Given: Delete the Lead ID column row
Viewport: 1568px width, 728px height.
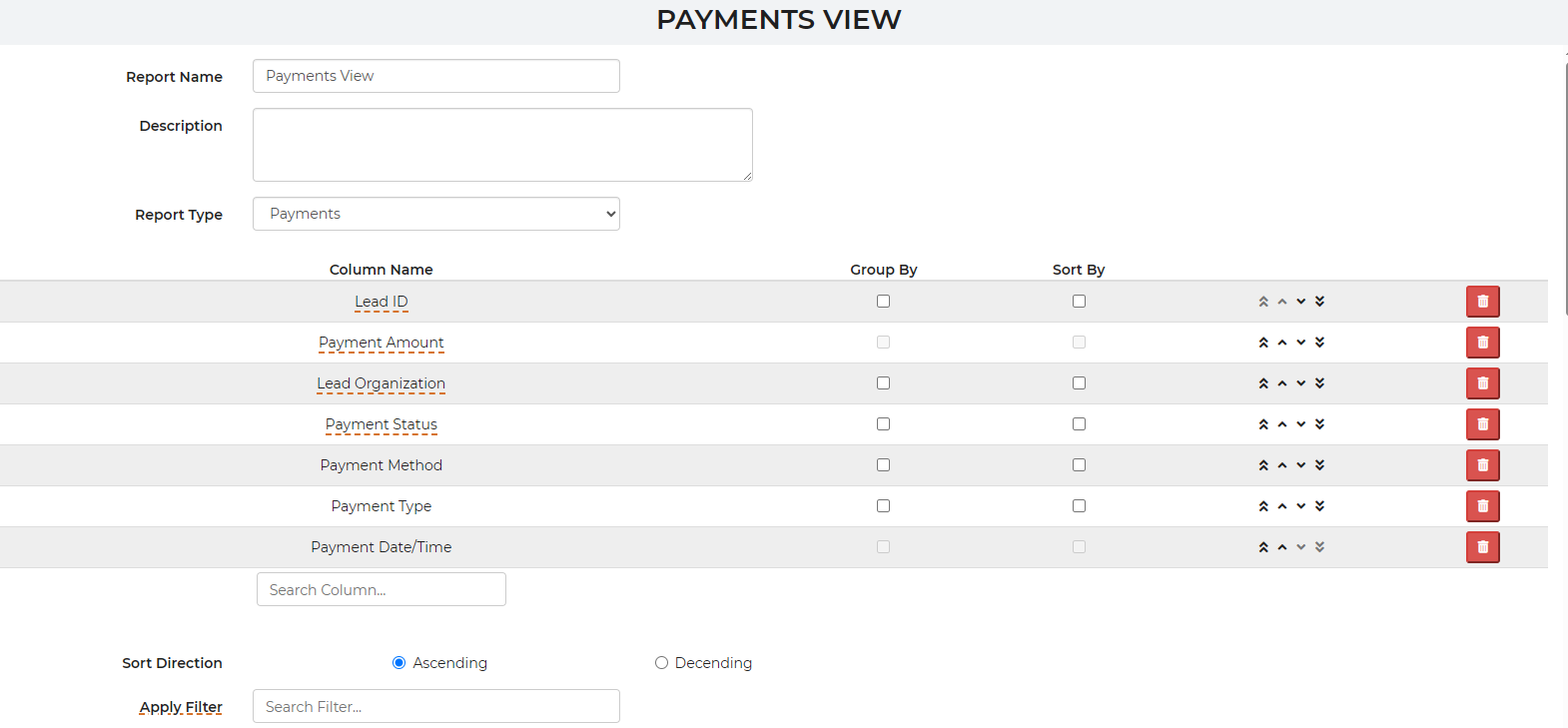Looking at the screenshot, I should pos(1482,302).
